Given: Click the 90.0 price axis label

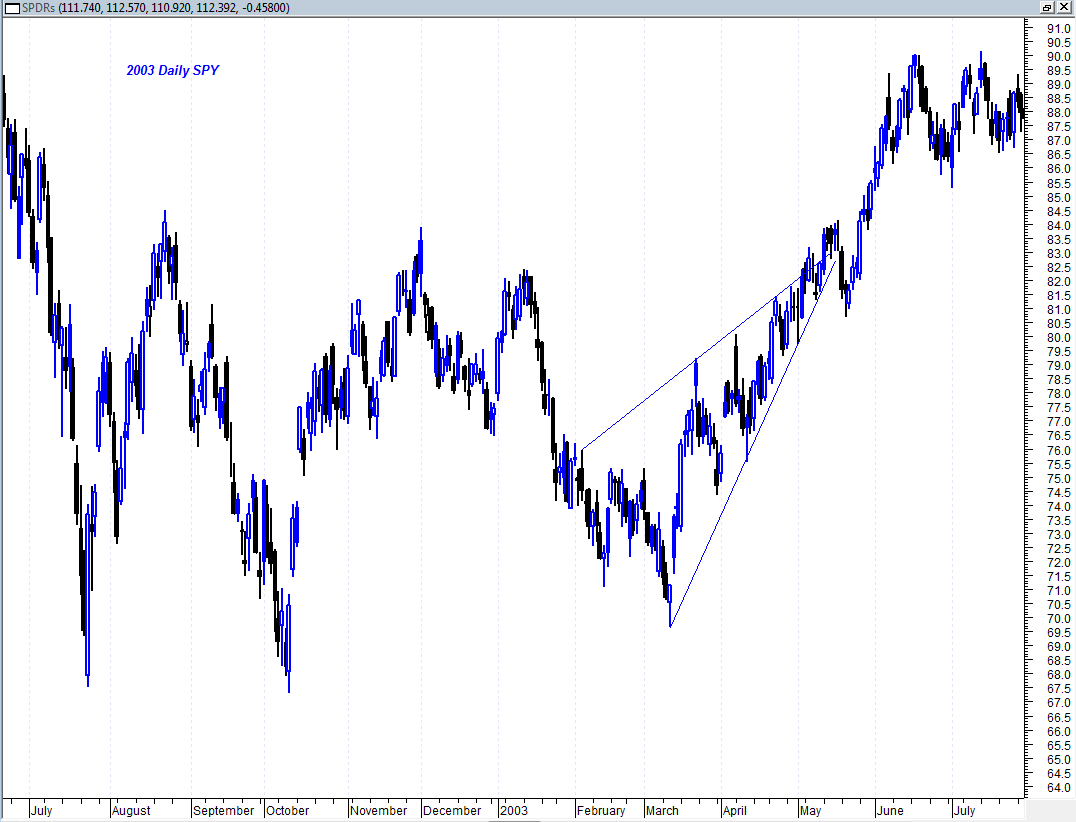Looking at the screenshot, I should point(1059,57).
